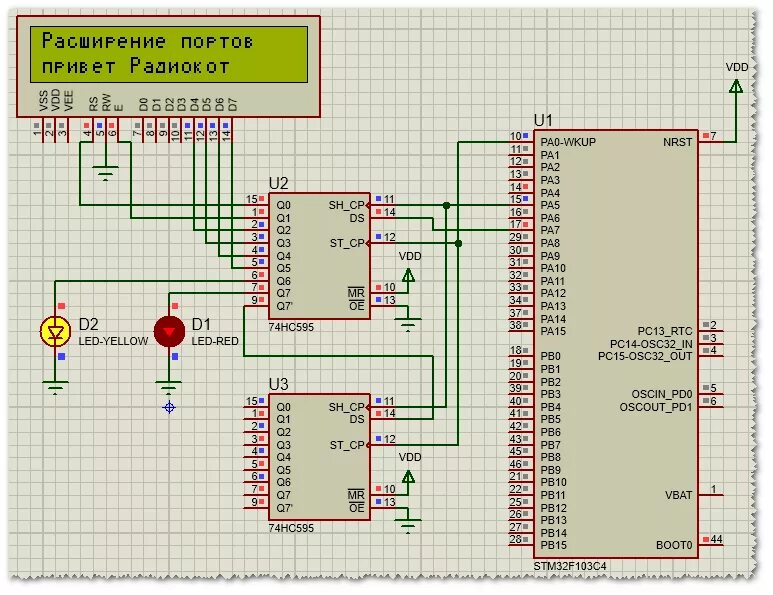Click the MR pin label on U3

[356, 494]
